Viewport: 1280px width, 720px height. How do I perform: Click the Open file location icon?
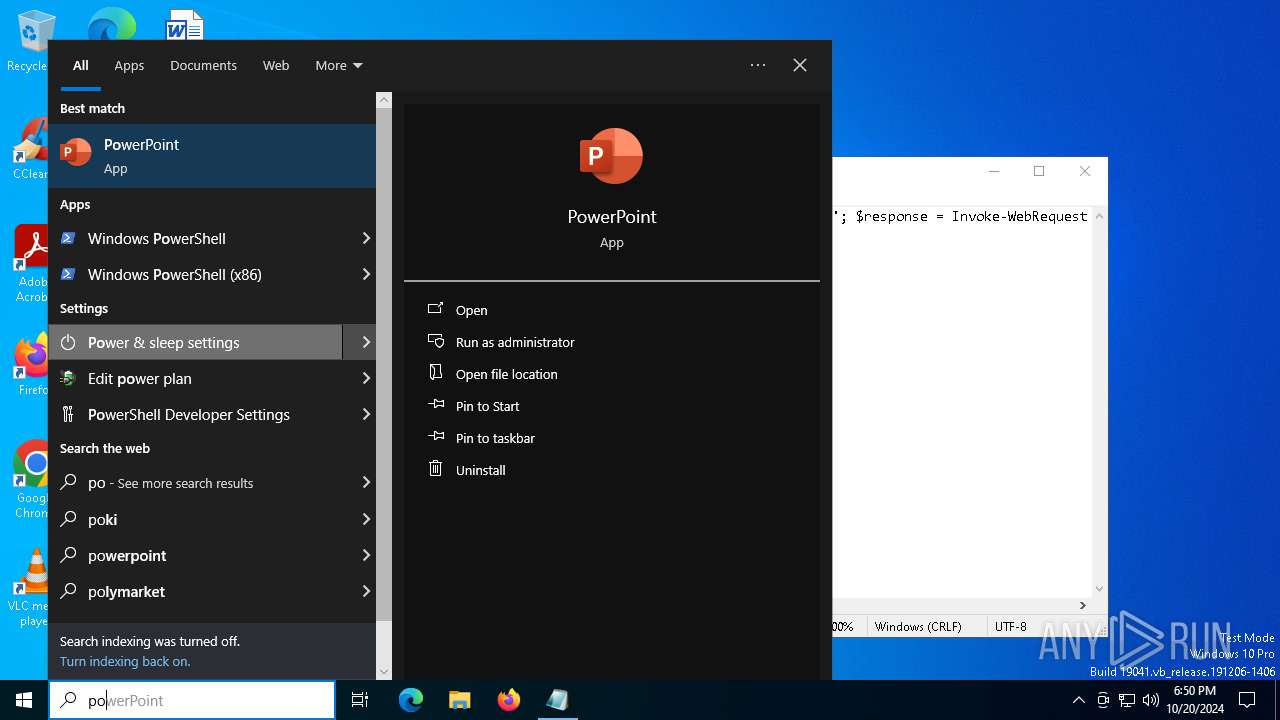coord(435,373)
